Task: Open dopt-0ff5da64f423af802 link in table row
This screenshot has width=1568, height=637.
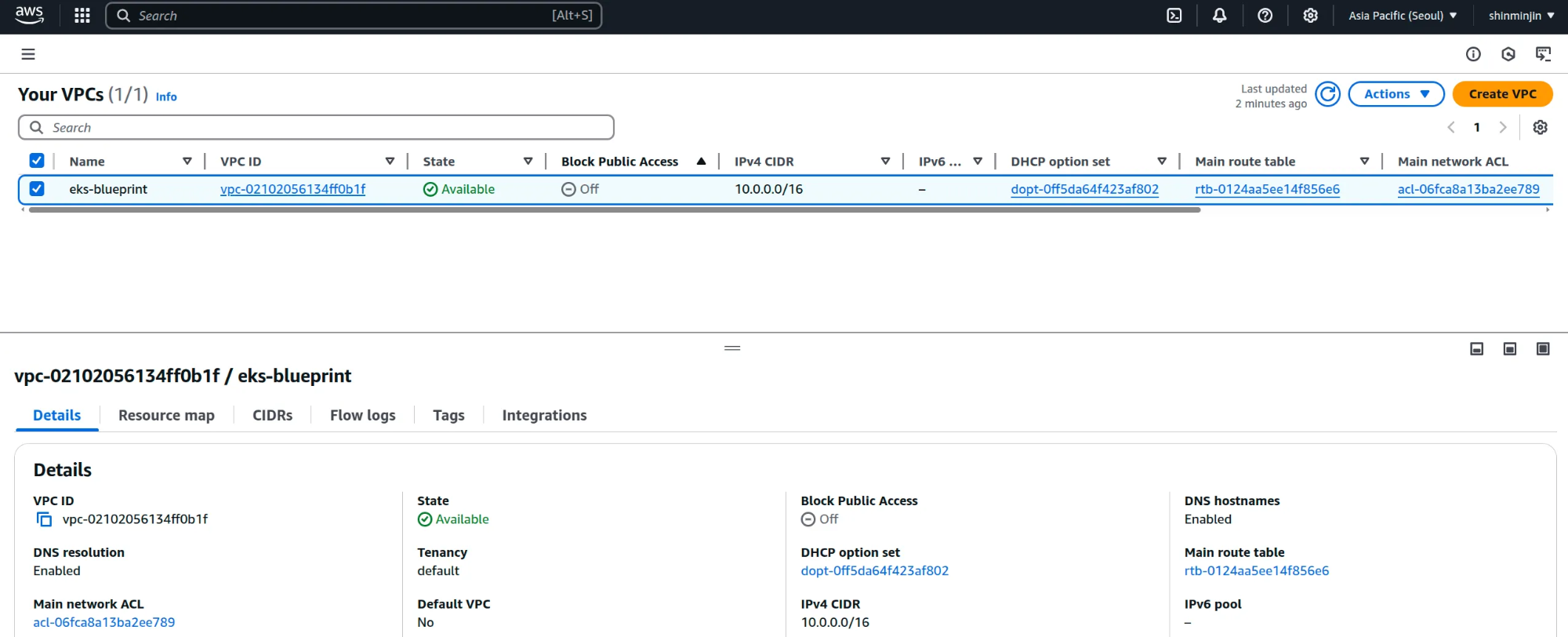Action: 1084,189
